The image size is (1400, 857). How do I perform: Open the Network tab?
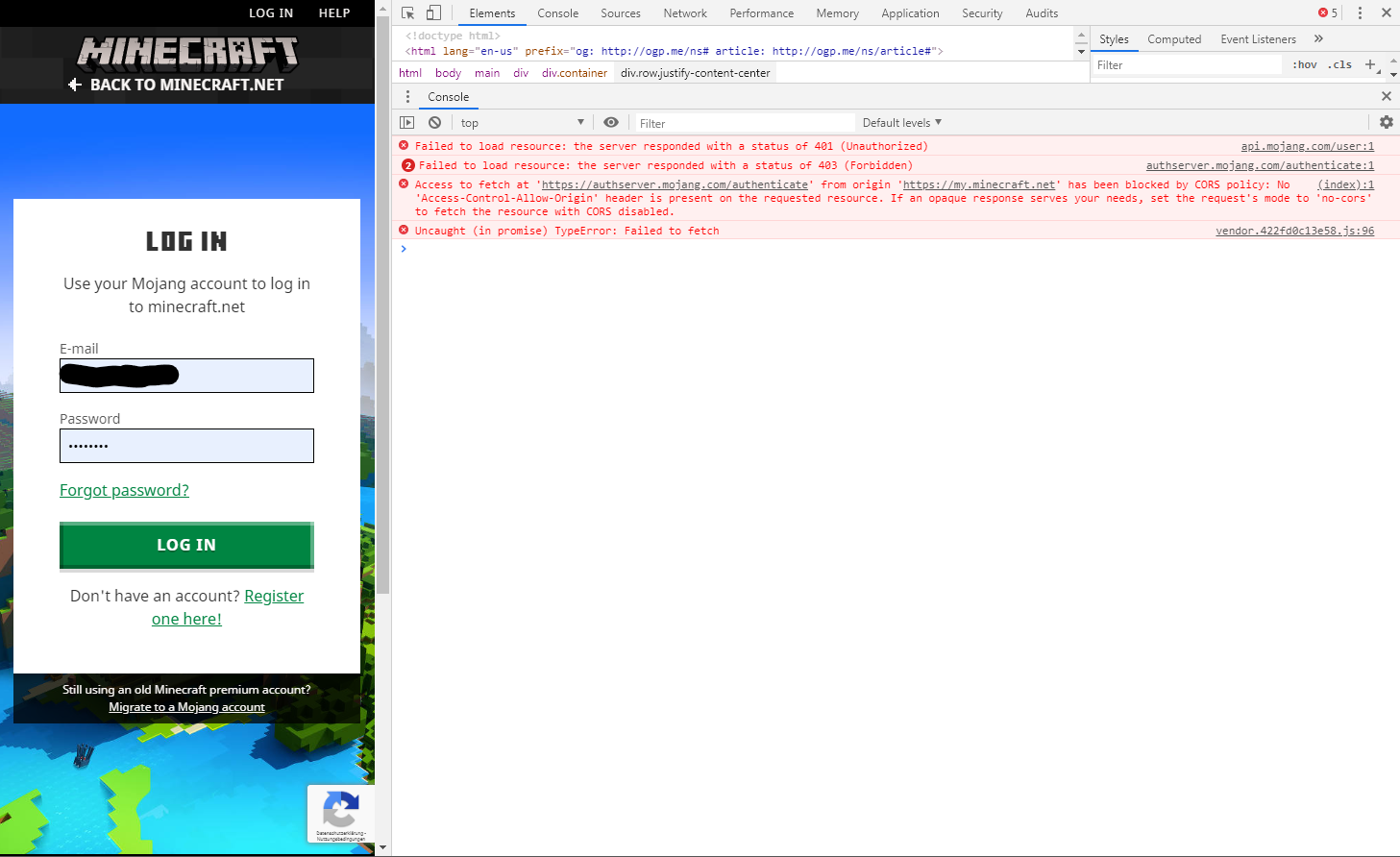coord(685,13)
